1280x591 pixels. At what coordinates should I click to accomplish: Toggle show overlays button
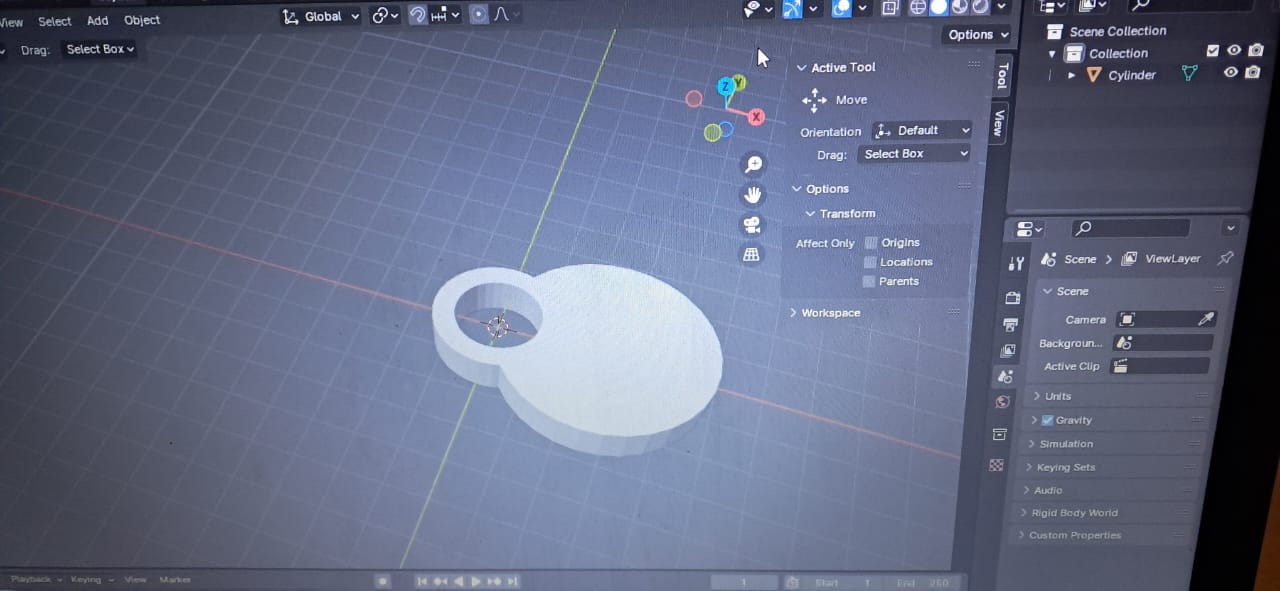click(842, 8)
